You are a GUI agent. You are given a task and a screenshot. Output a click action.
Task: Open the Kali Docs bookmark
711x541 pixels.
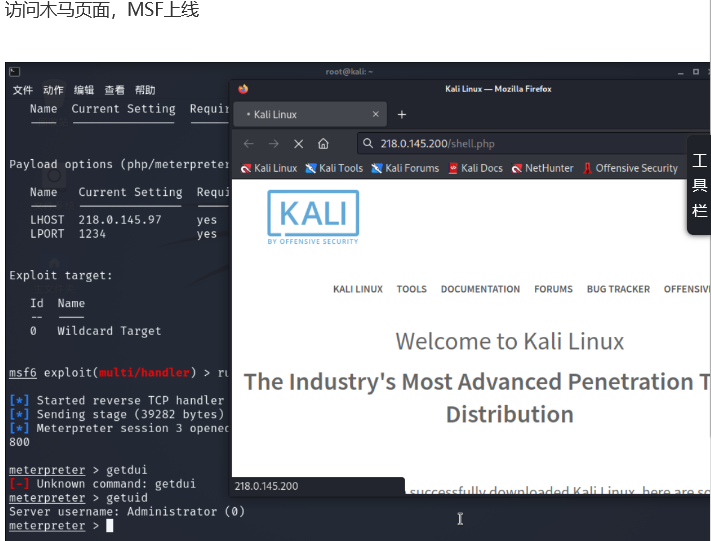click(476, 168)
